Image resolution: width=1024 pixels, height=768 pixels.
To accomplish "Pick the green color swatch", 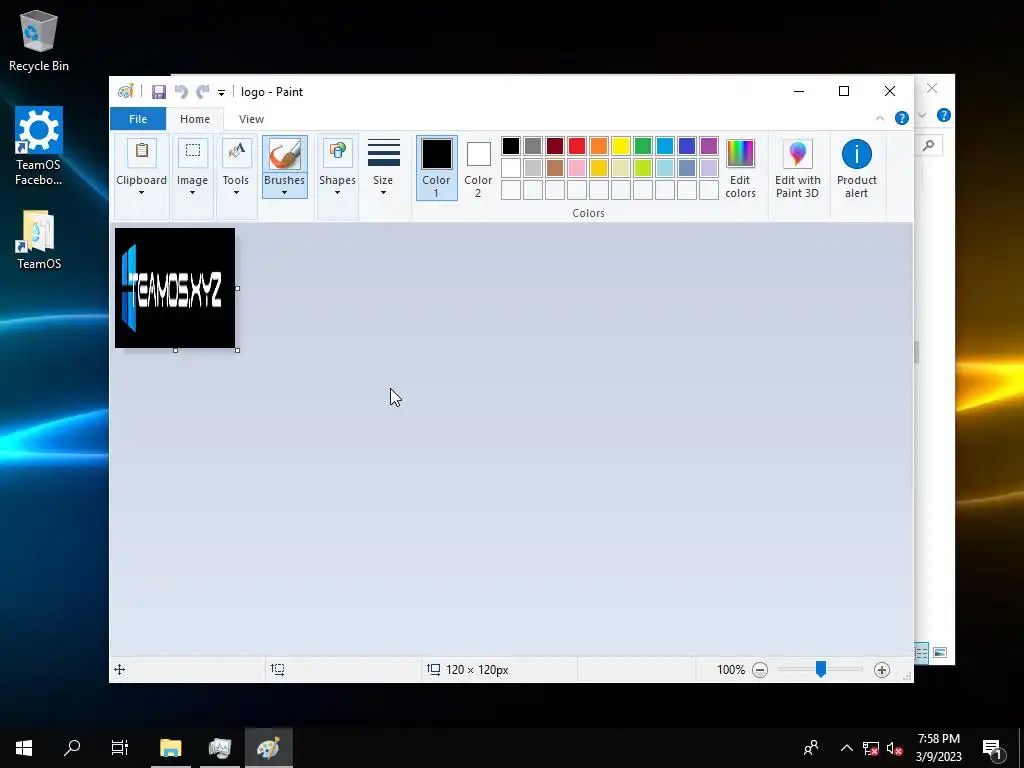I will (643, 146).
